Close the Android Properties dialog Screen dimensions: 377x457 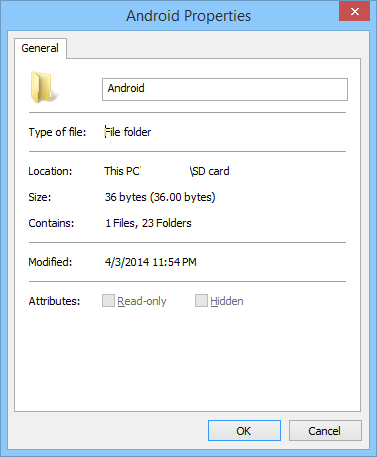click(354, 11)
